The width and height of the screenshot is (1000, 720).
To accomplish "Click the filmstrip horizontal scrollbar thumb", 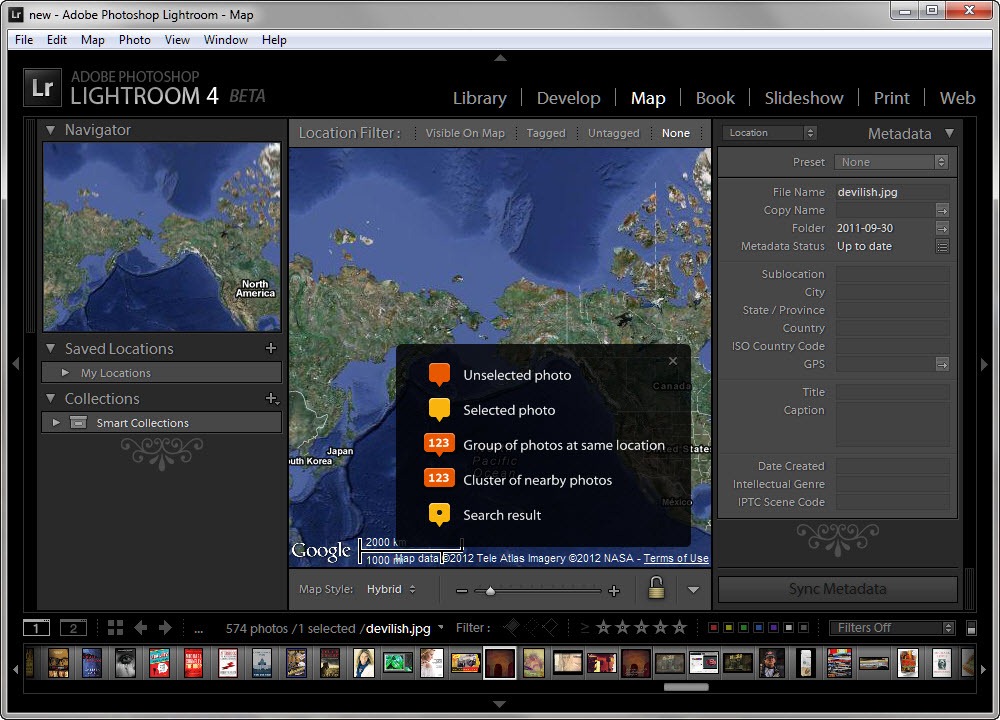I will (686, 687).
